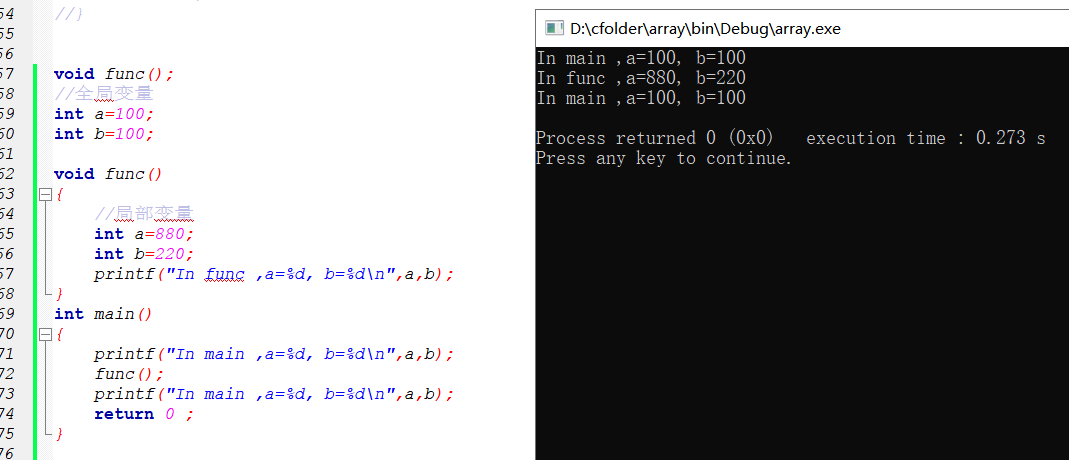Place cursor on 'int a=100;' global line
Image resolution: width=1069 pixels, height=460 pixels.
pos(104,114)
